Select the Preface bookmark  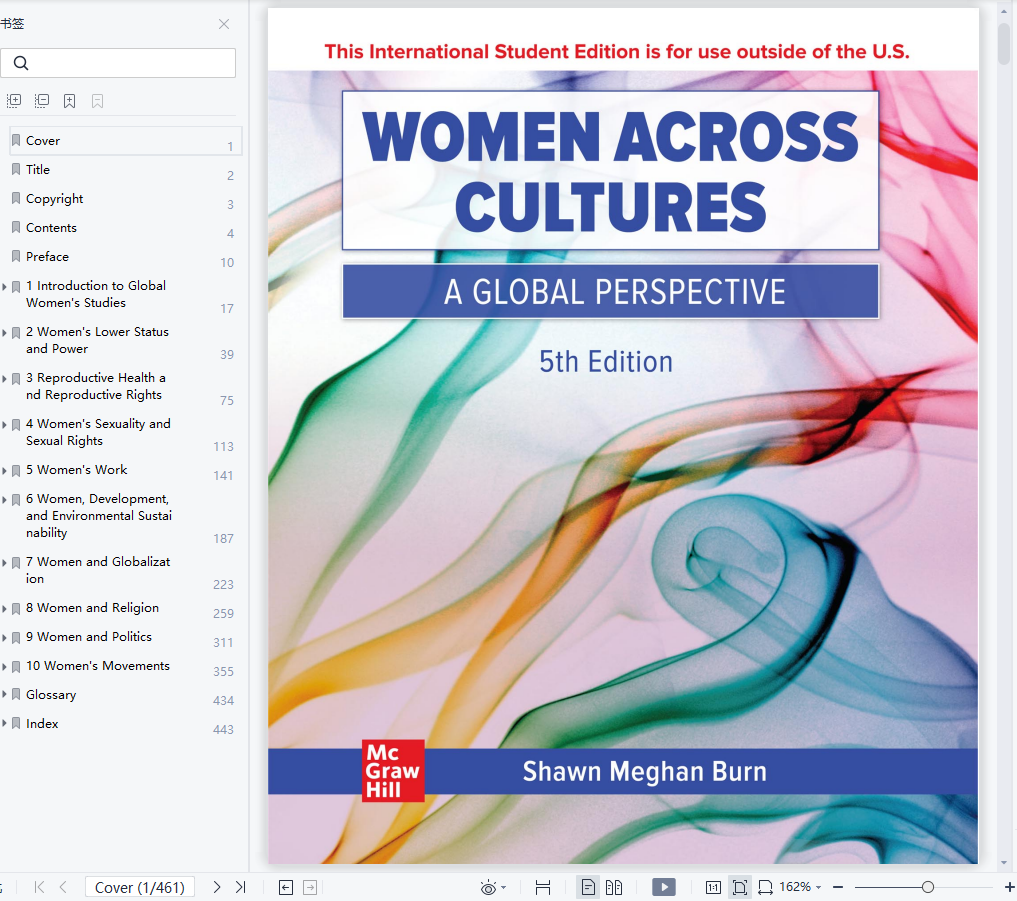(x=47, y=257)
